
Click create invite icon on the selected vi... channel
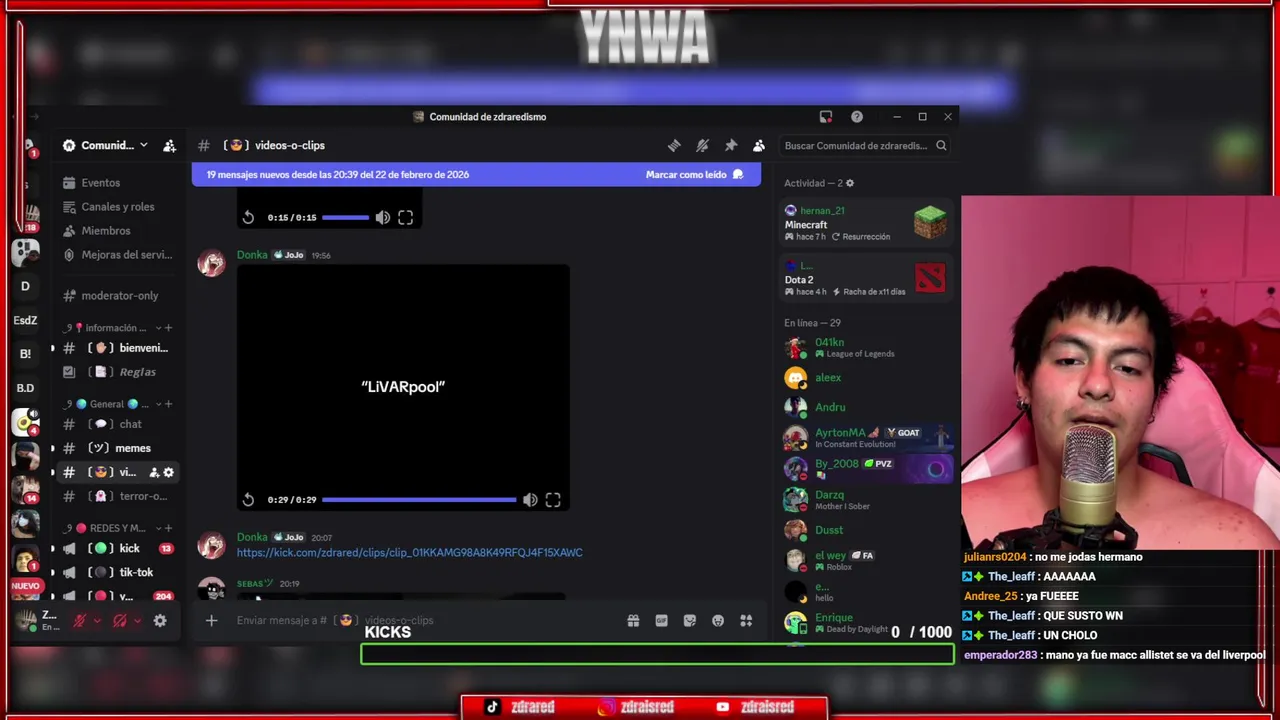(x=154, y=472)
